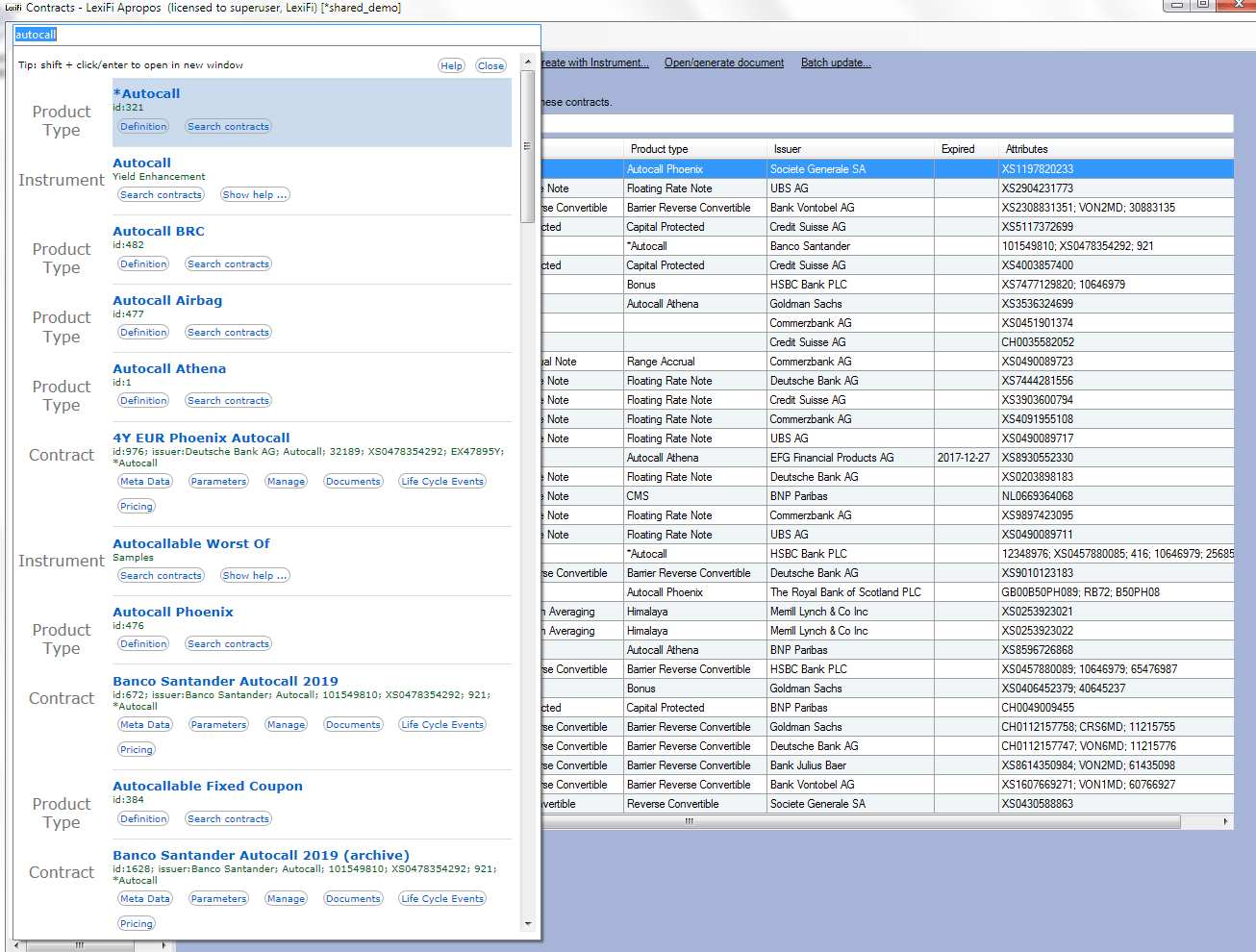Select The Royal Bank of Scotland PLC cell
This screenshot has width=1256, height=952.
coord(850,592)
